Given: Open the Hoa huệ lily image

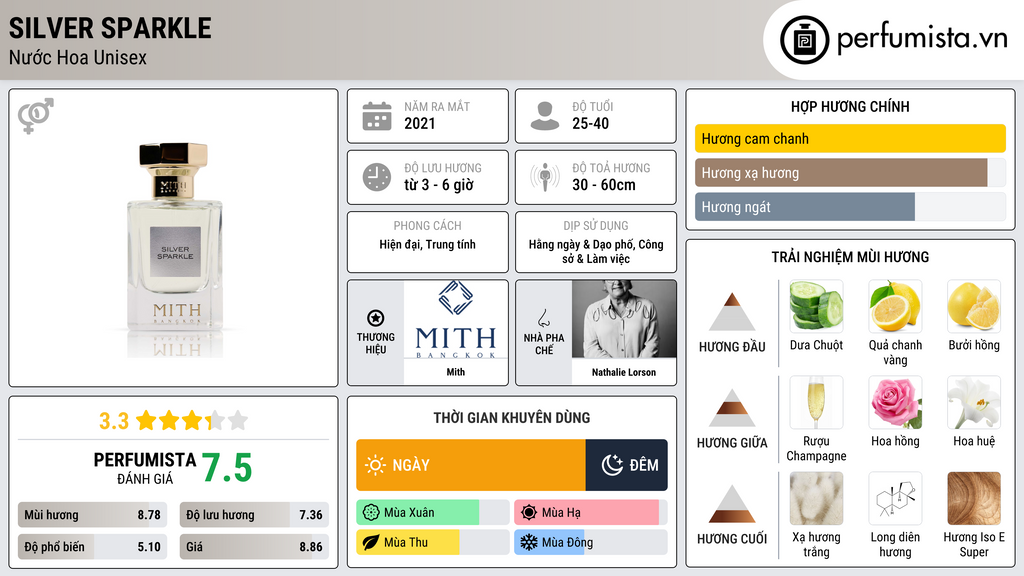Looking at the screenshot, I should tap(974, 402).
